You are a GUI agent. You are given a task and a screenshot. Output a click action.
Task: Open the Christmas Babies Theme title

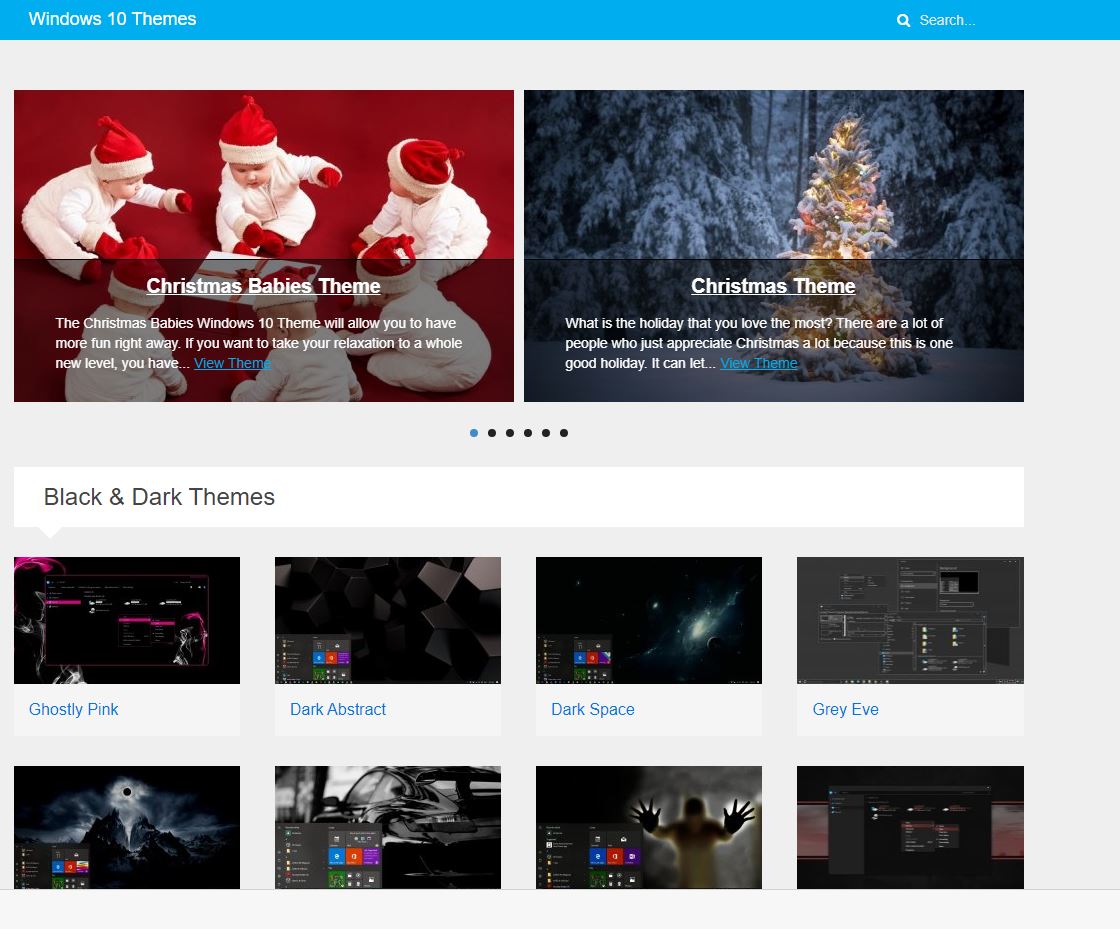point(263,286)
